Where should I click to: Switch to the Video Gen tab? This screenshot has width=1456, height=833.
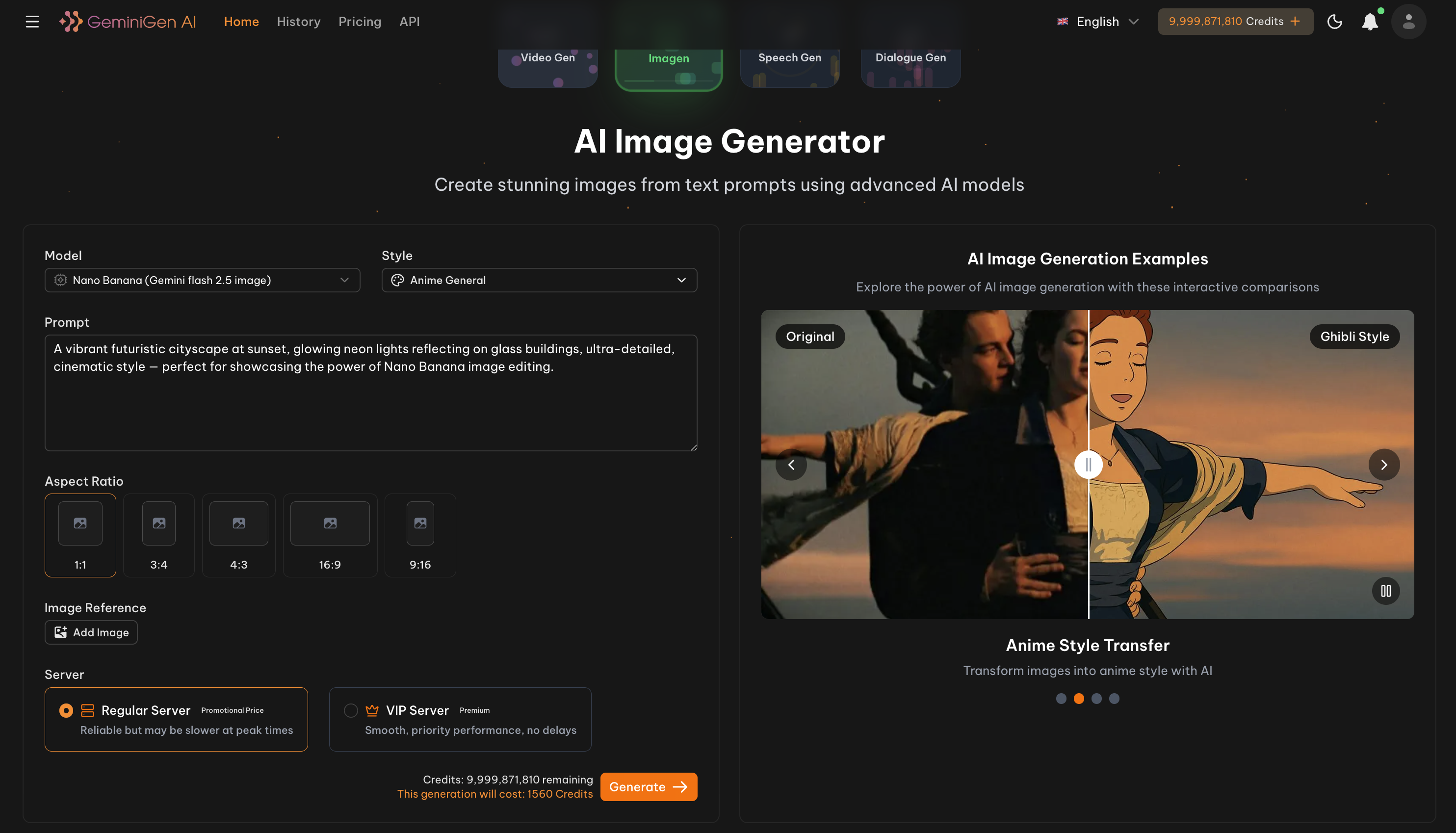coord(547,63)
